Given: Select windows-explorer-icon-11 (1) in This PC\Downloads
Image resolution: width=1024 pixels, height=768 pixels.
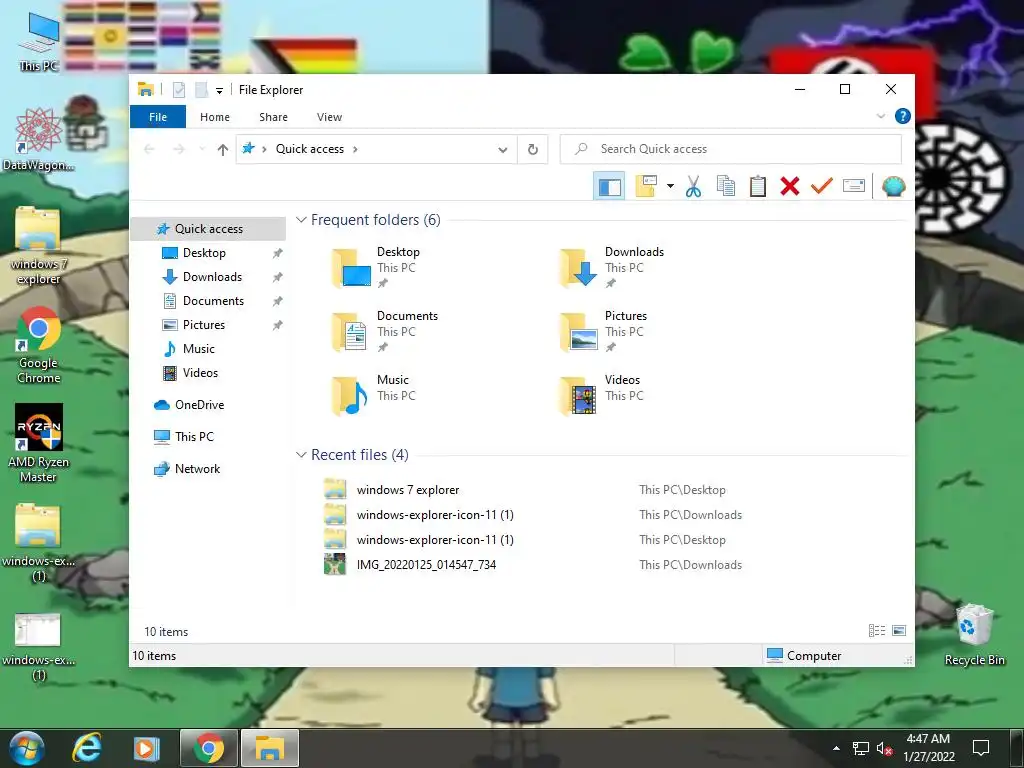Looking at the screenshot, I should (435, 515).
